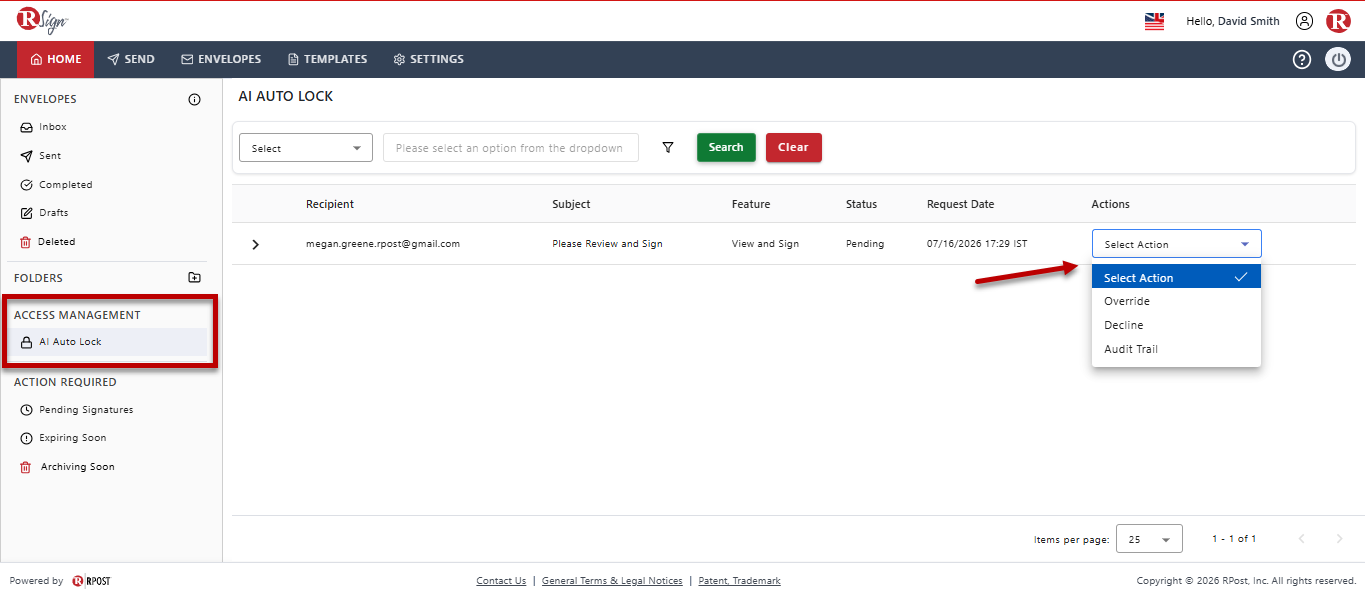Open the ENVELOPES tab
The image size is (1365, 596).
pyautogui.click(x=221, y=59)
